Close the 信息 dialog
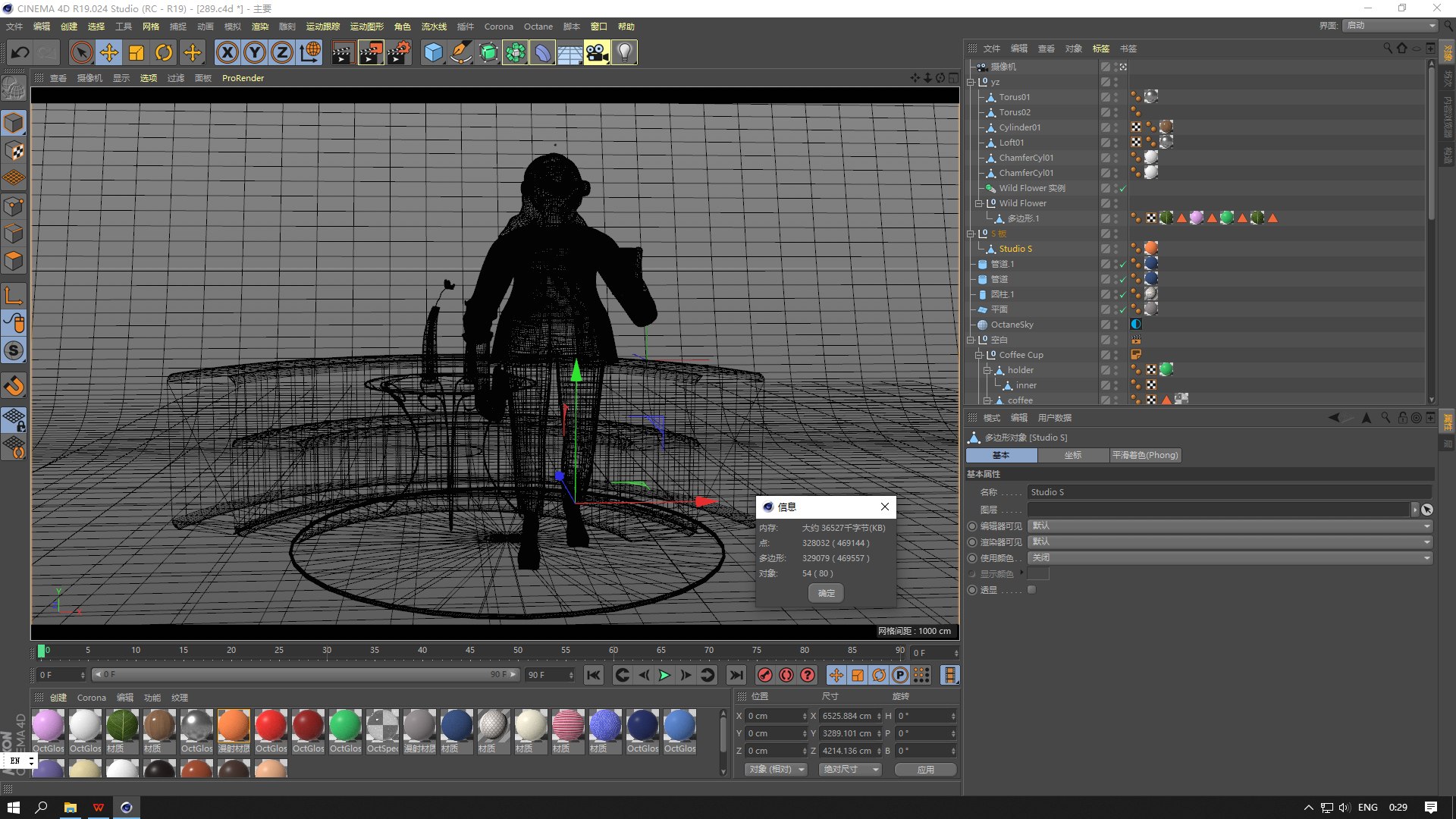Image resolution: width=1456 pixels, height=819 pixels. coord(884,507)
